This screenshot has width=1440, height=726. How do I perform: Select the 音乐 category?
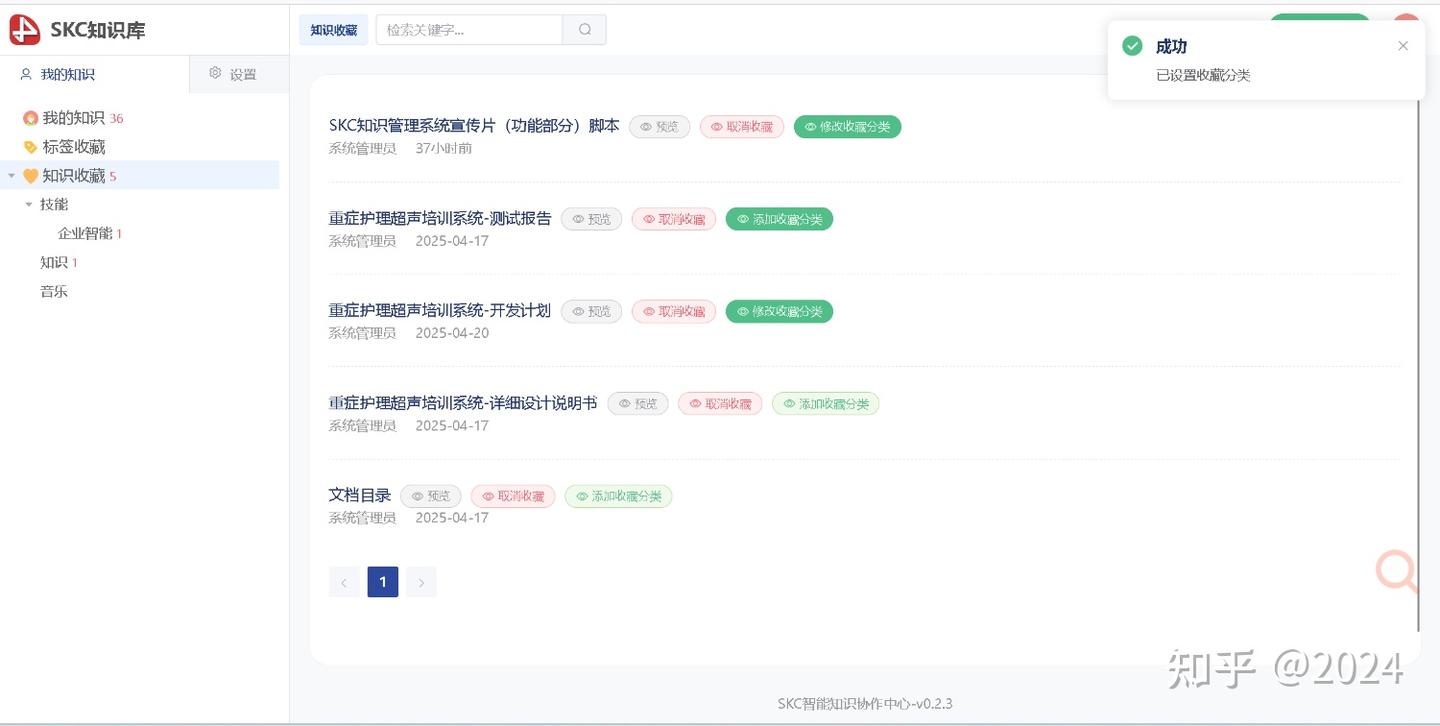(54, 292)
